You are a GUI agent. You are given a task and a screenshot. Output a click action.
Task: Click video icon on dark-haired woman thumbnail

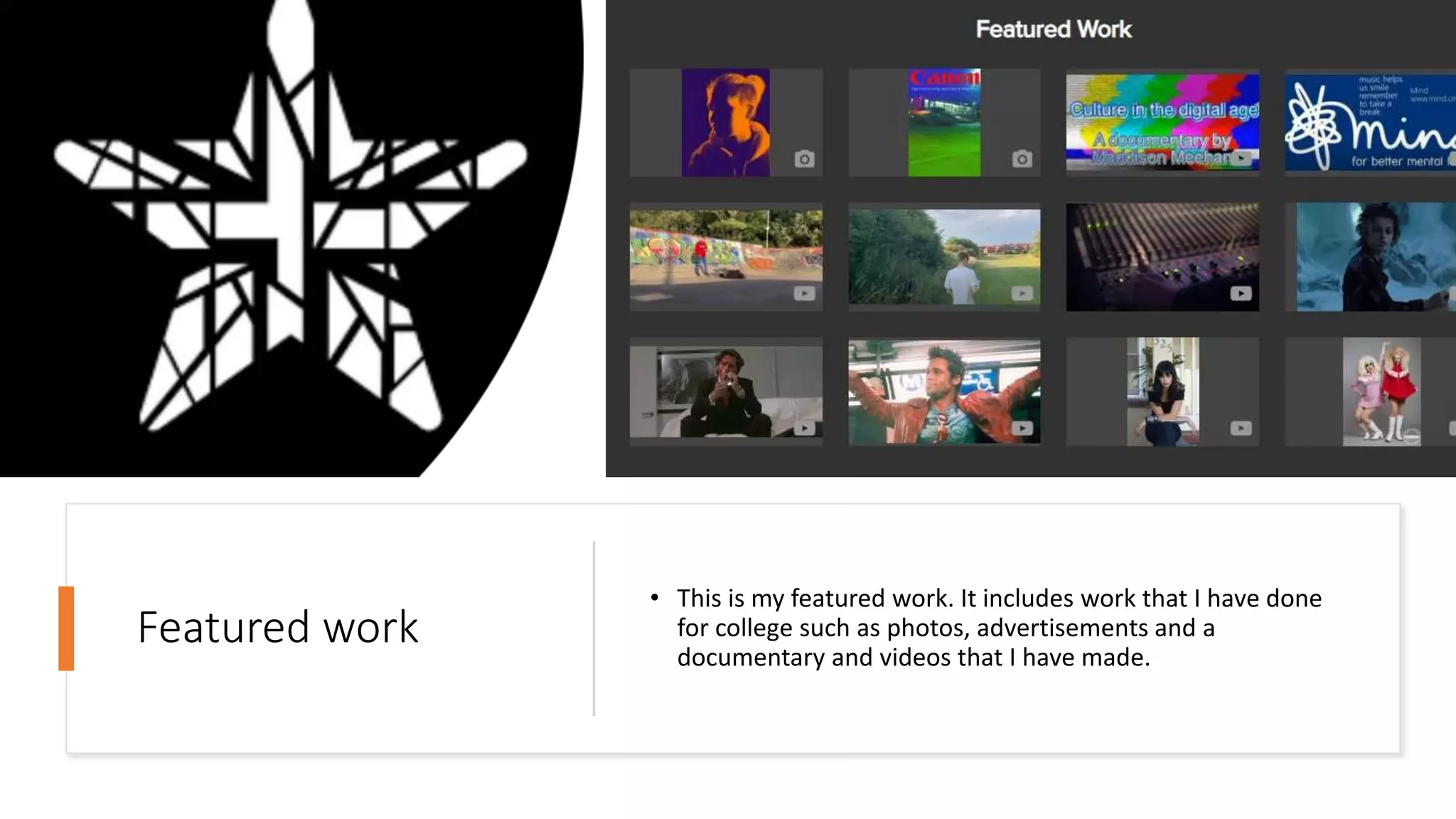pyautogui.click(x=1241, y=428)
